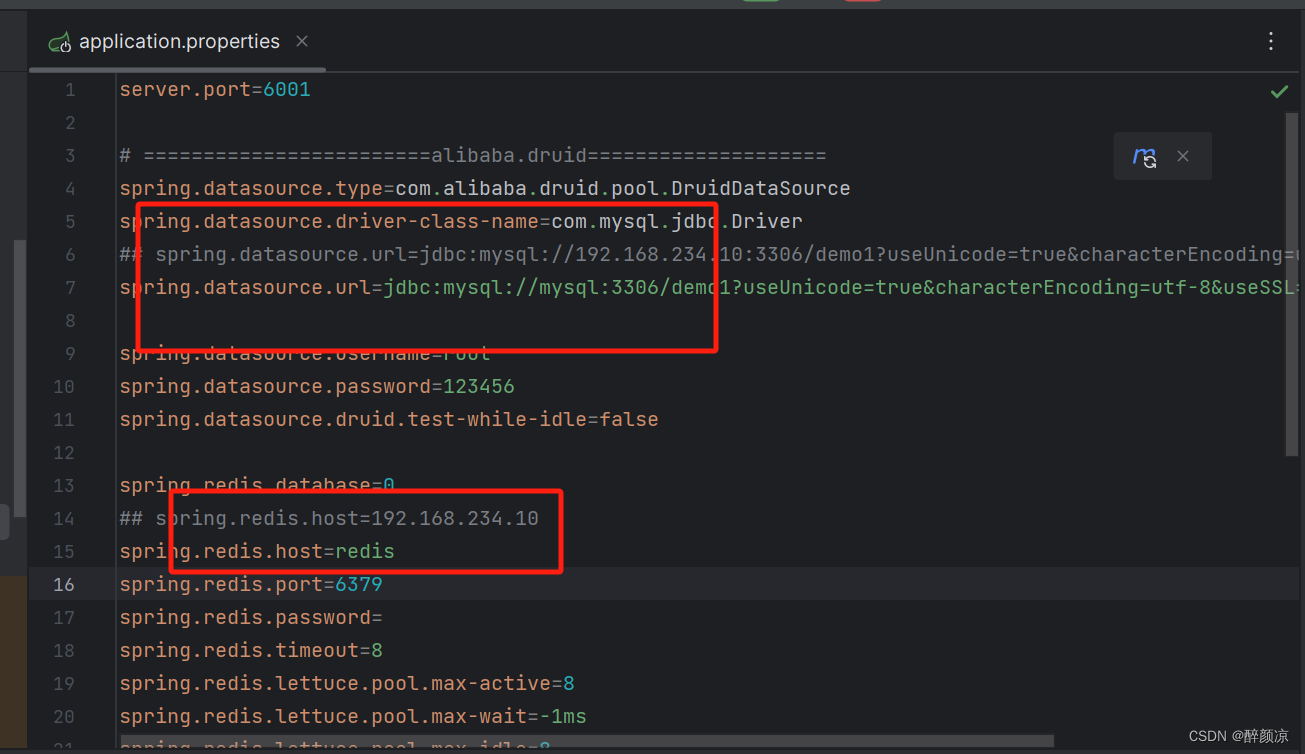This screenshot has height=754, width=1305.
Task: Click the spring.datasource.password=123456 line
Action: pos(317,386)
